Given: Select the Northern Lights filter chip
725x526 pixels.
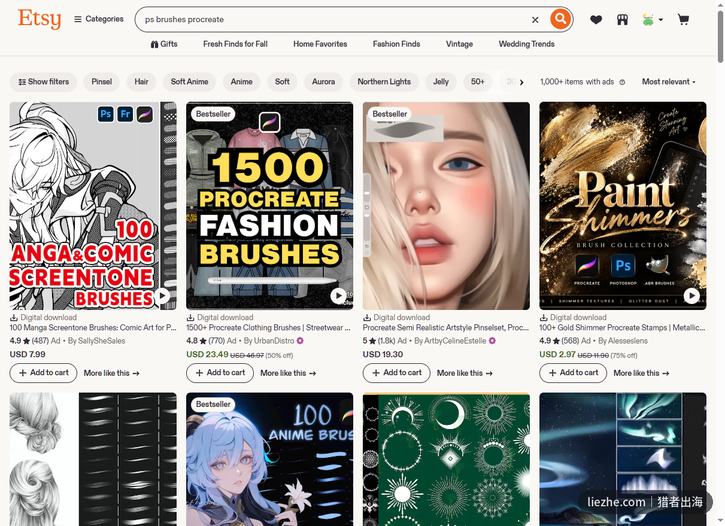Looking at the screenshot, I should point(384,82).
